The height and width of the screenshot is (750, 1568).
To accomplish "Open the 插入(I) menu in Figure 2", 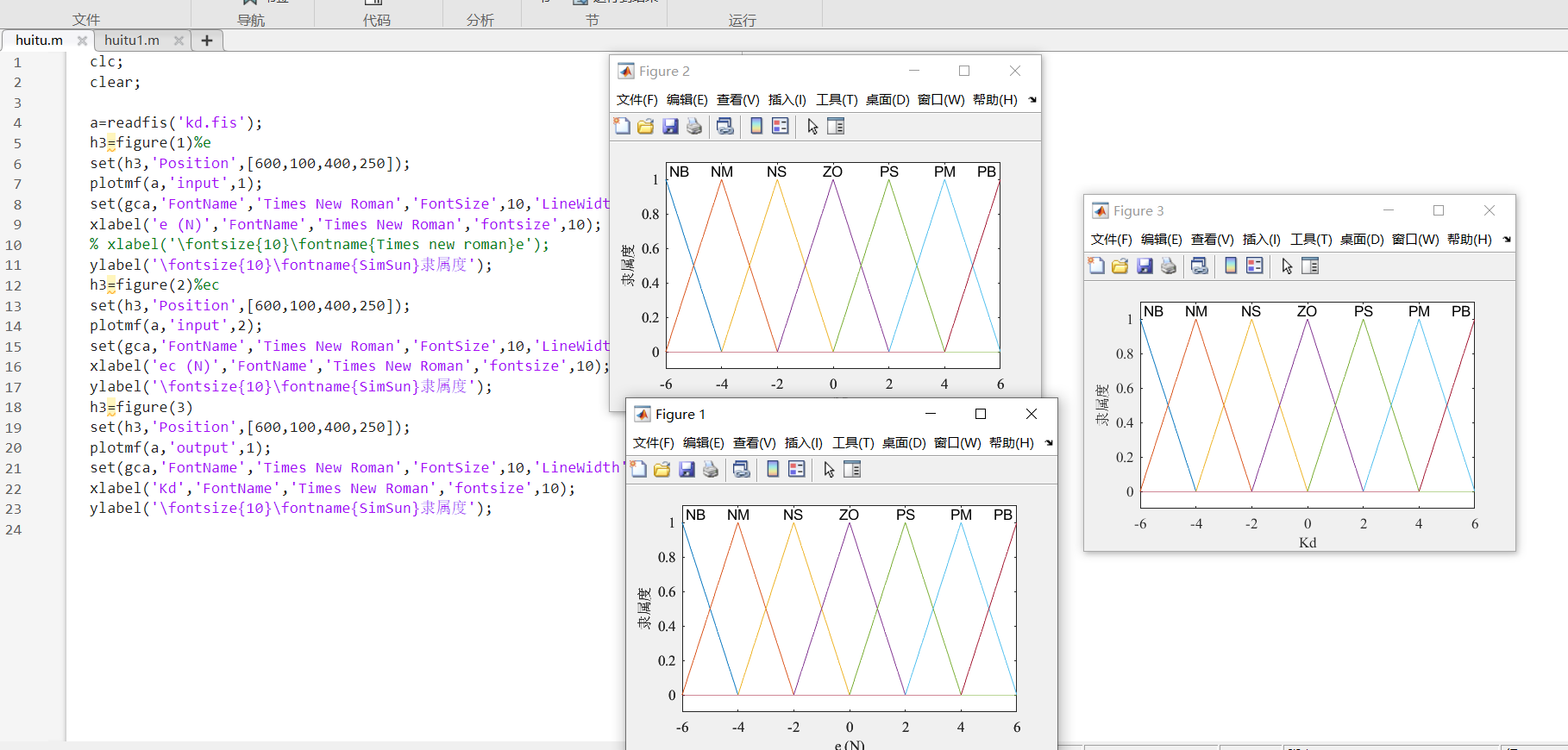I will 787,100.
